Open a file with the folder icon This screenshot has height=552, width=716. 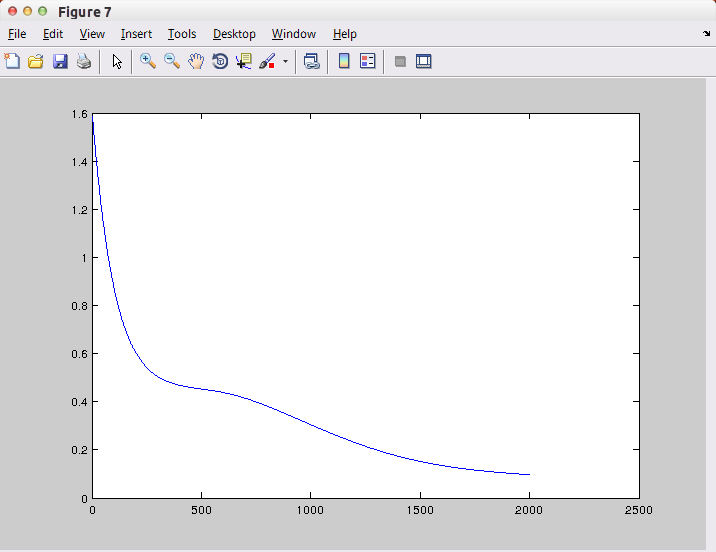coord(36,61)
